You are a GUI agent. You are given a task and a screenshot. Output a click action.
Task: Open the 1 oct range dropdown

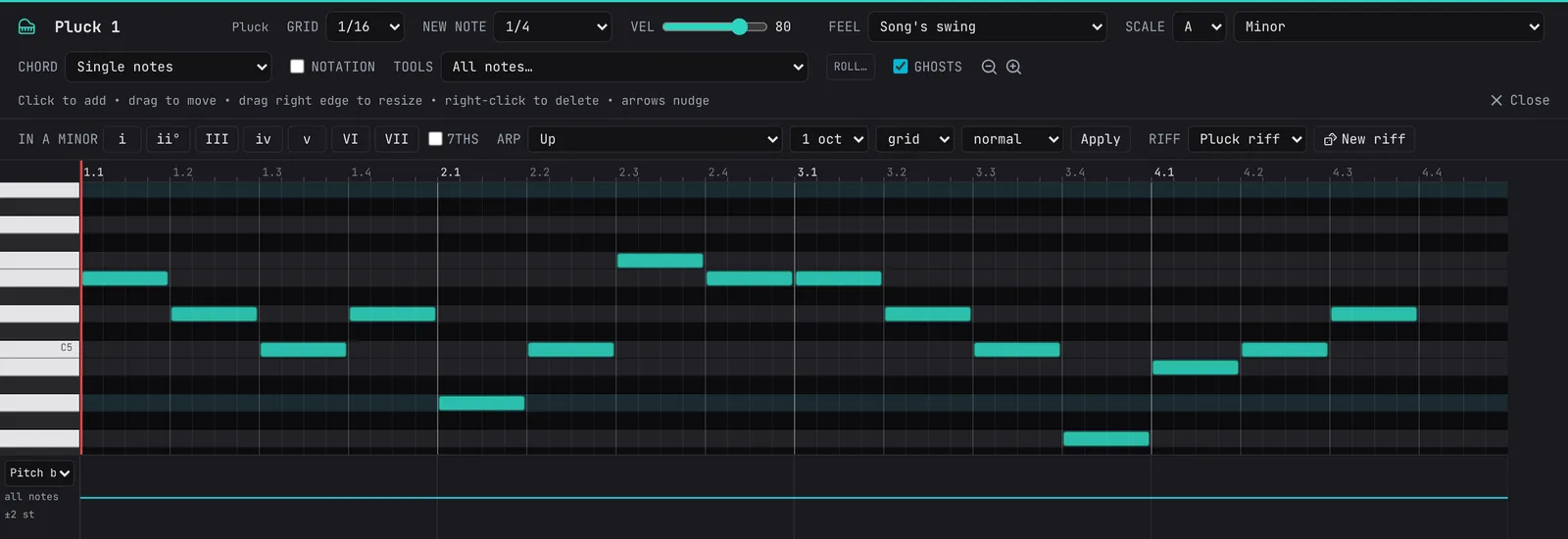point(829,139)
